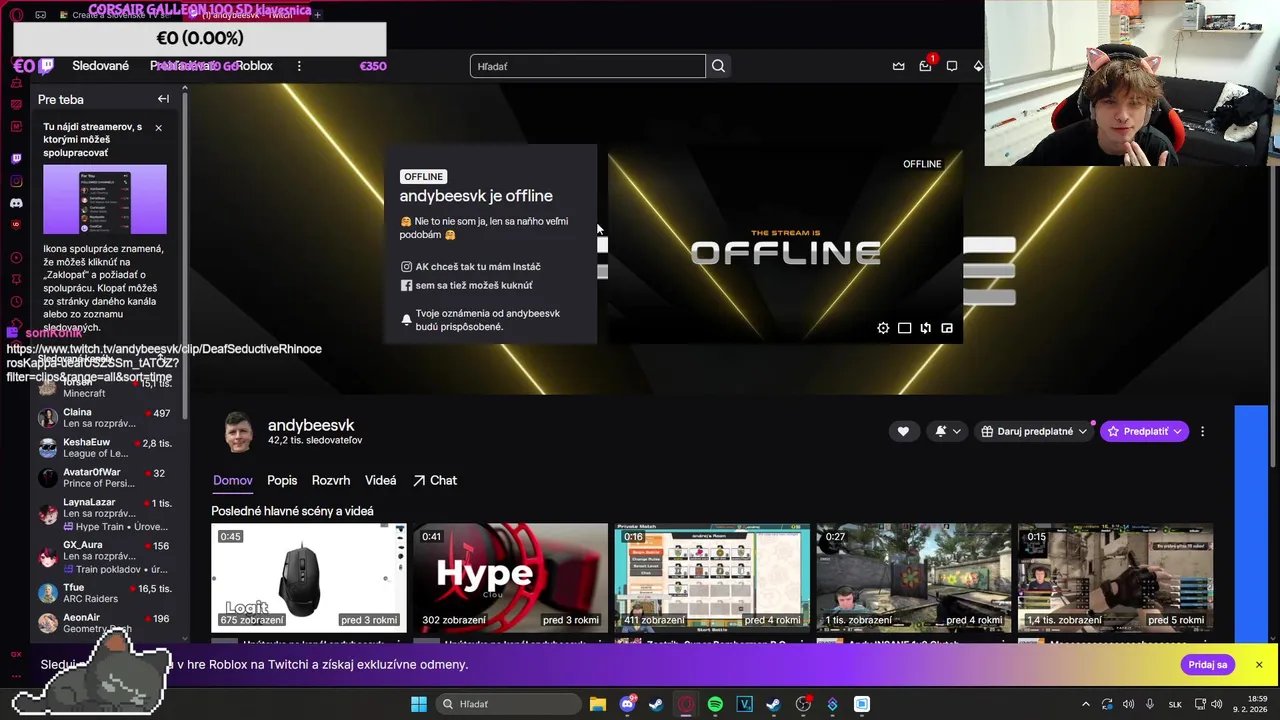Open history clock in Opera sidebar

click(x=16, y=302)
